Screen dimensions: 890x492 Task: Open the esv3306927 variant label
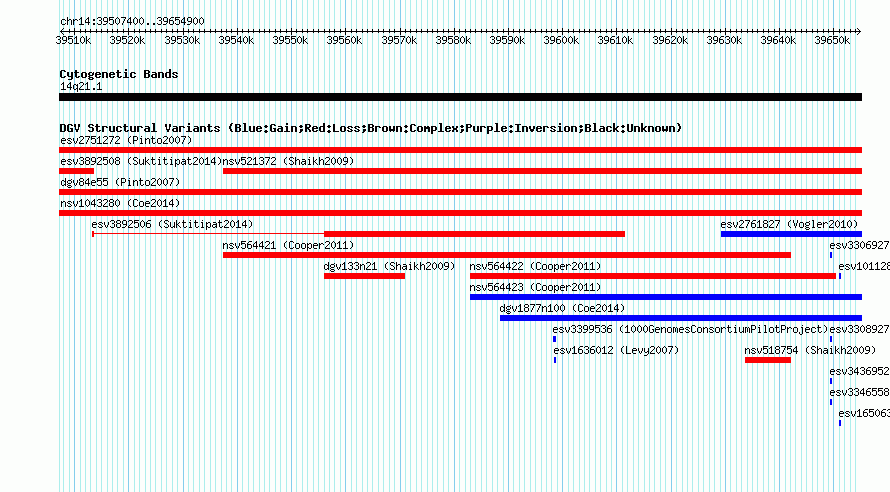tap(859, 245)
